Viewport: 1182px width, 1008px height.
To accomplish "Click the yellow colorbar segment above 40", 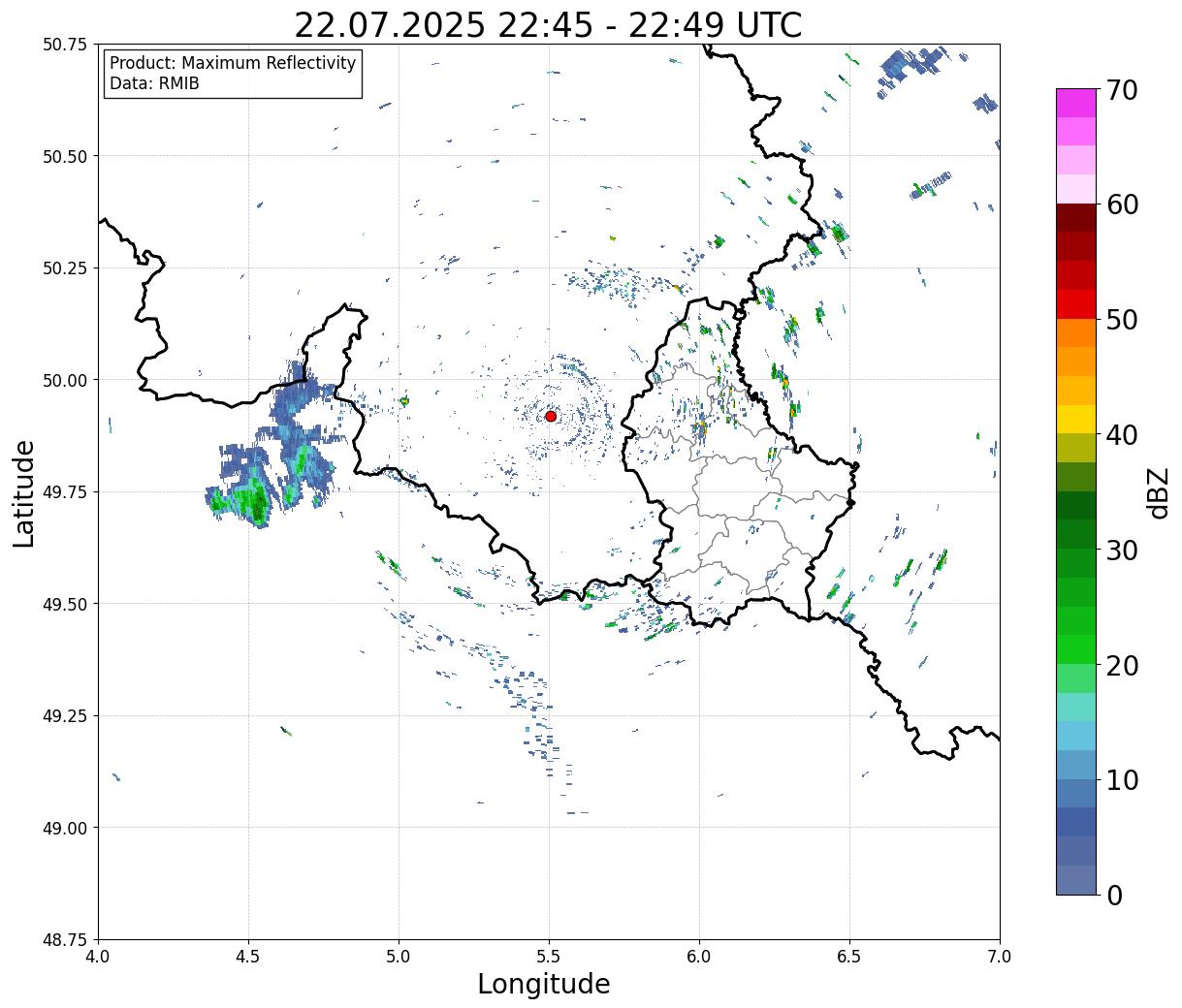I will 1076,419.
